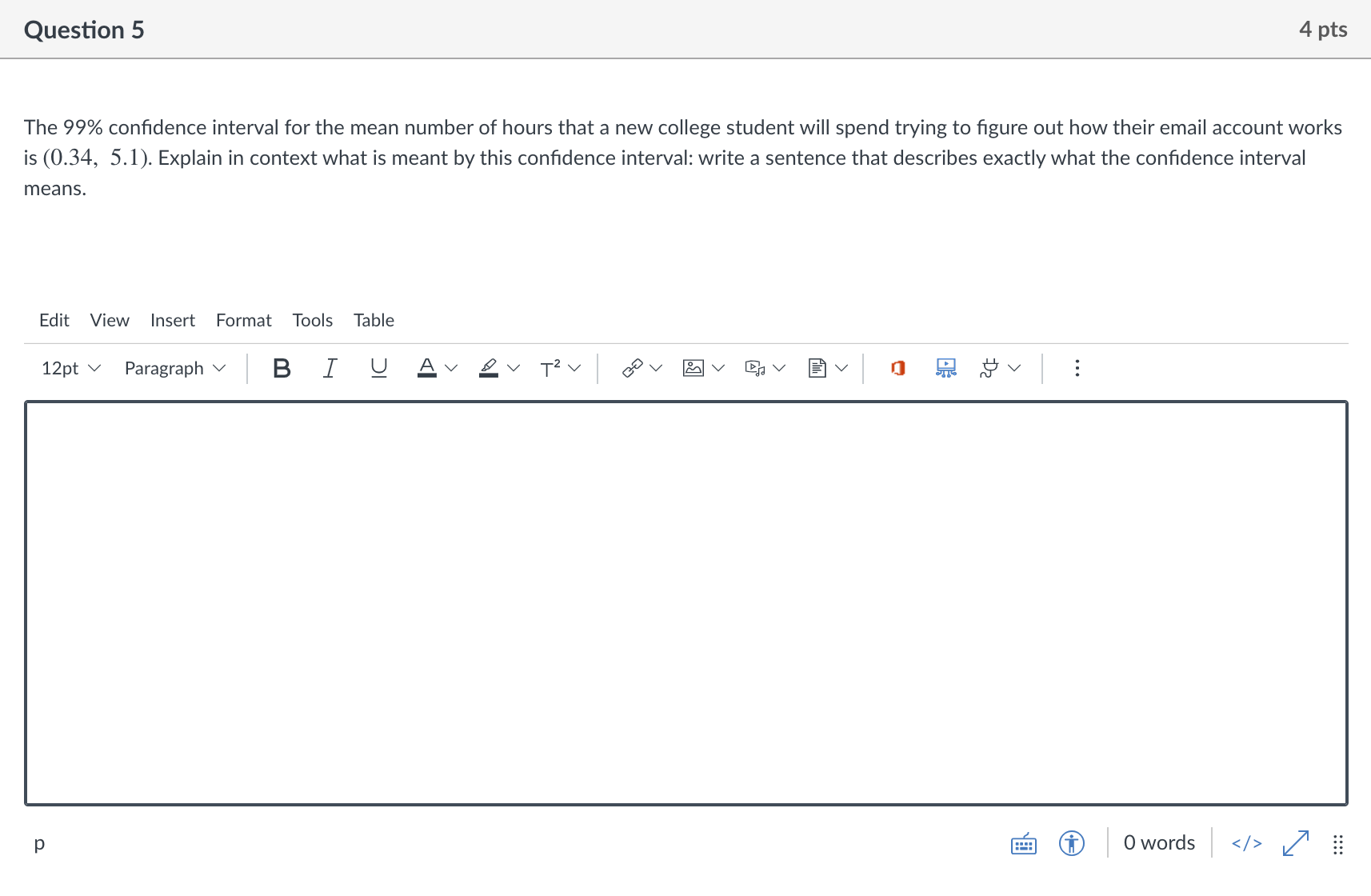The width and height of the screenshot is (1371, 896).
Task: Click the document insert icon
Action: 817,368
